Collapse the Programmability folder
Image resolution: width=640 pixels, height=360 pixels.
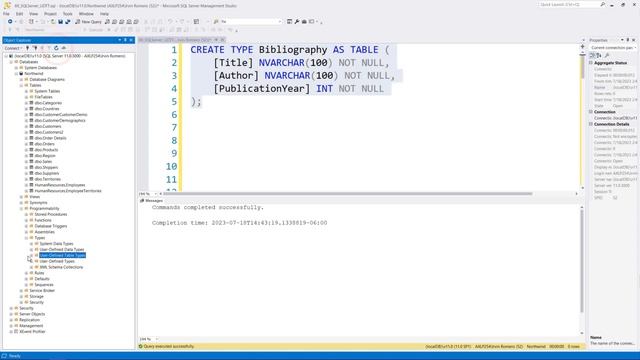click(x=21, y=209)
